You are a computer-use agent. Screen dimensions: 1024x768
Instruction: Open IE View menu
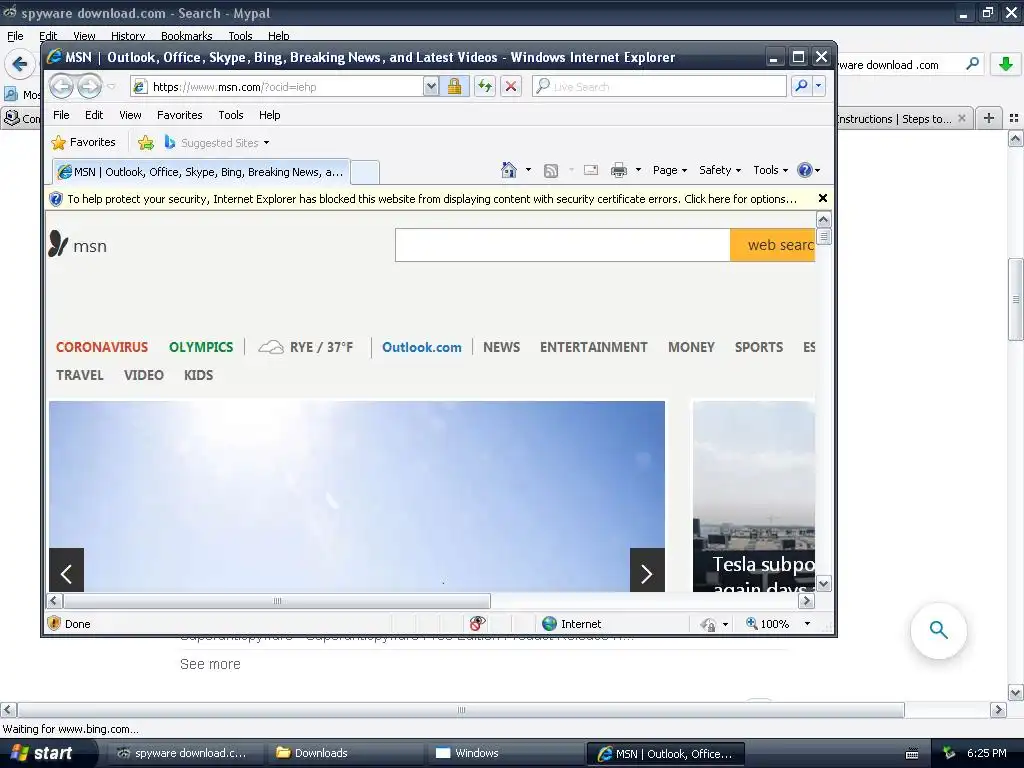(131, 115)
